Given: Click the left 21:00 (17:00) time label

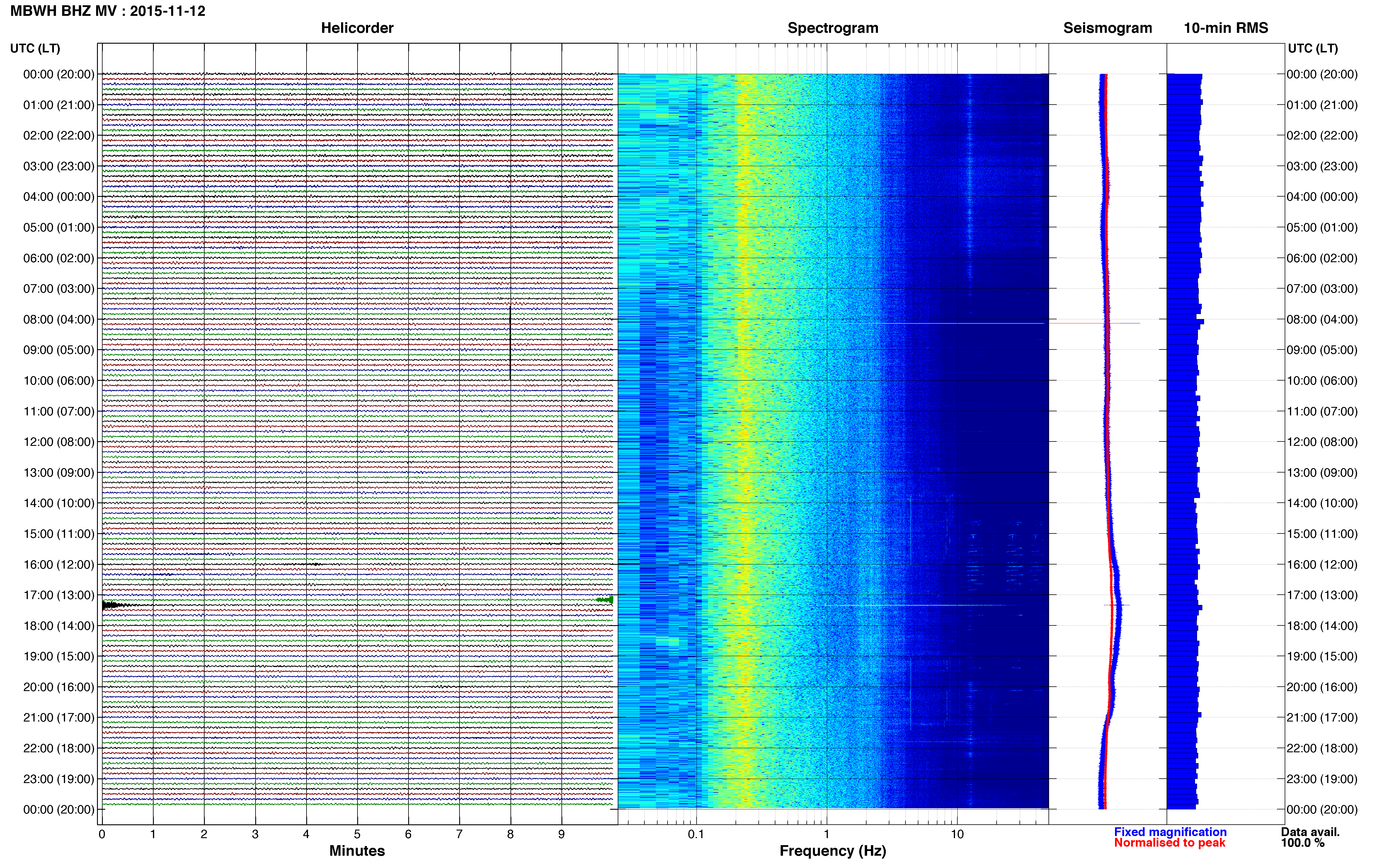Looking at the screenshot, I should click(59, 718).
